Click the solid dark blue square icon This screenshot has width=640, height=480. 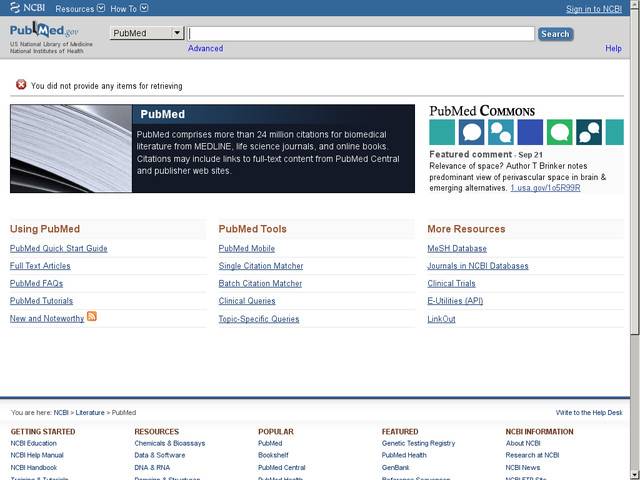click(x=530, y=132)
